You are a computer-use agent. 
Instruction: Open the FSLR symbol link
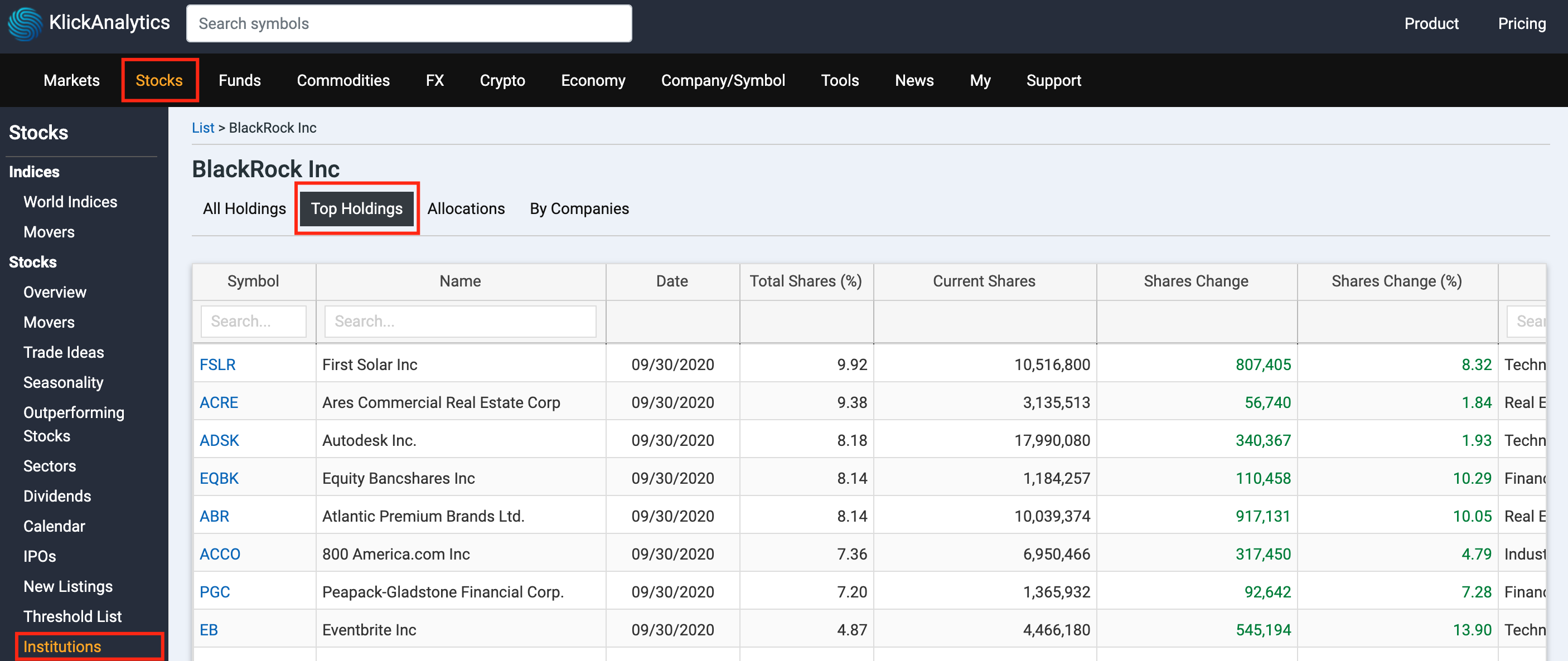(x=217, y=364)
